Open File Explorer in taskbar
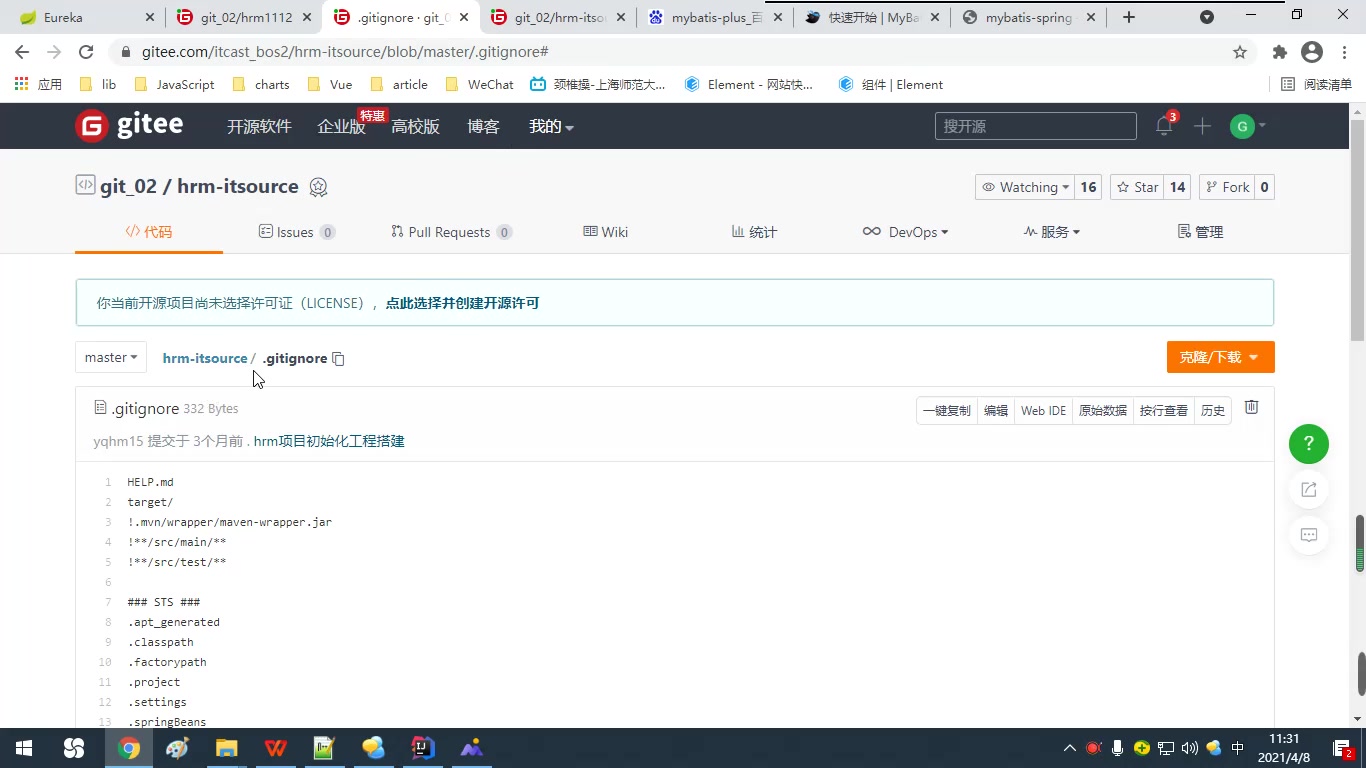The height and width of the screenshot is (768, 1366). point(227,748)
